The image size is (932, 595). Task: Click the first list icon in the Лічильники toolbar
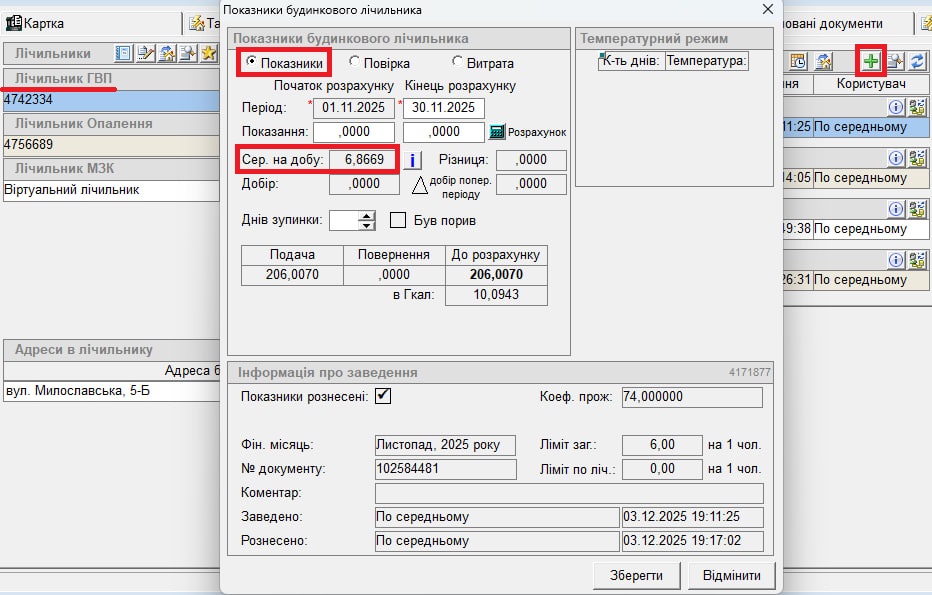[124, 54]
